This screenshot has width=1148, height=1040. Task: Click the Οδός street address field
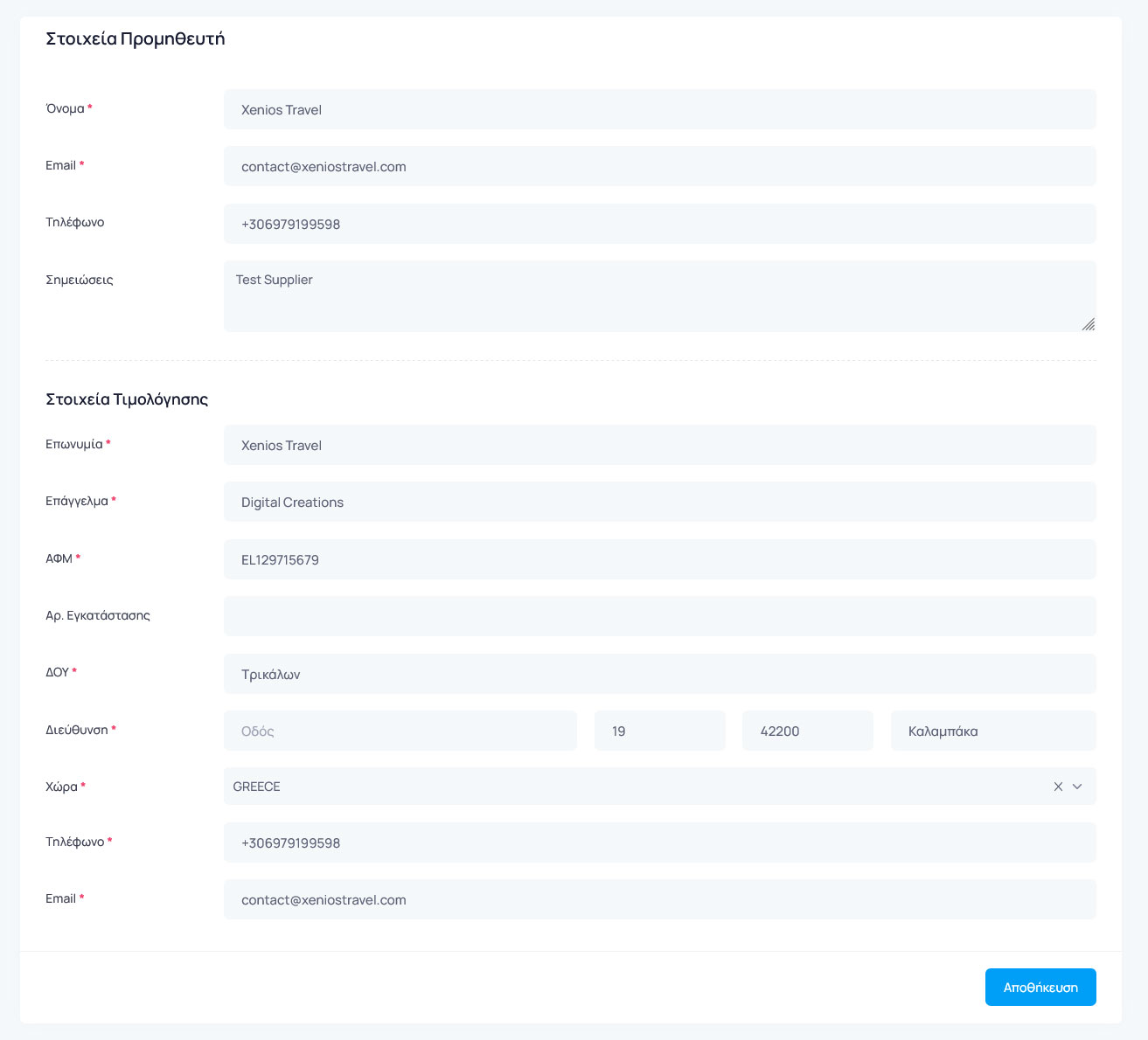pos(400,731)
